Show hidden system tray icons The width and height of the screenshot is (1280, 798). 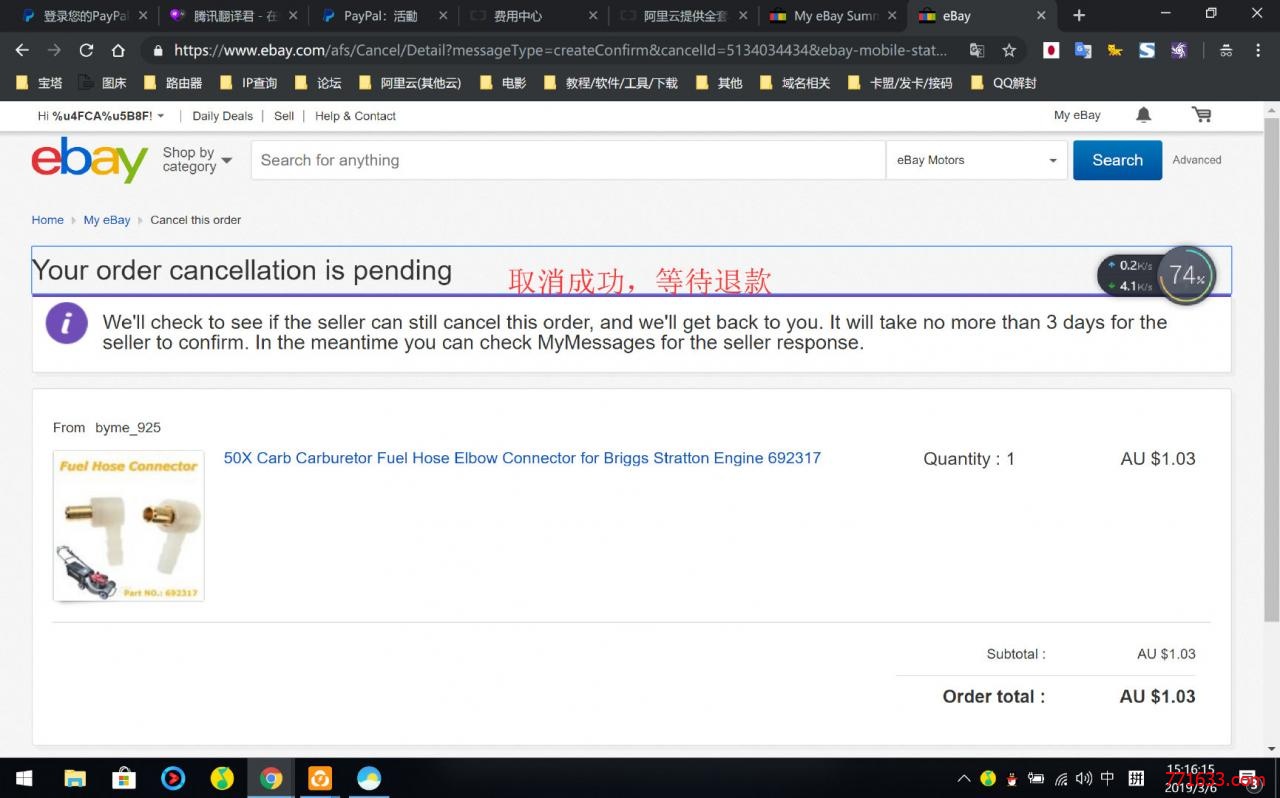point(964,778)
